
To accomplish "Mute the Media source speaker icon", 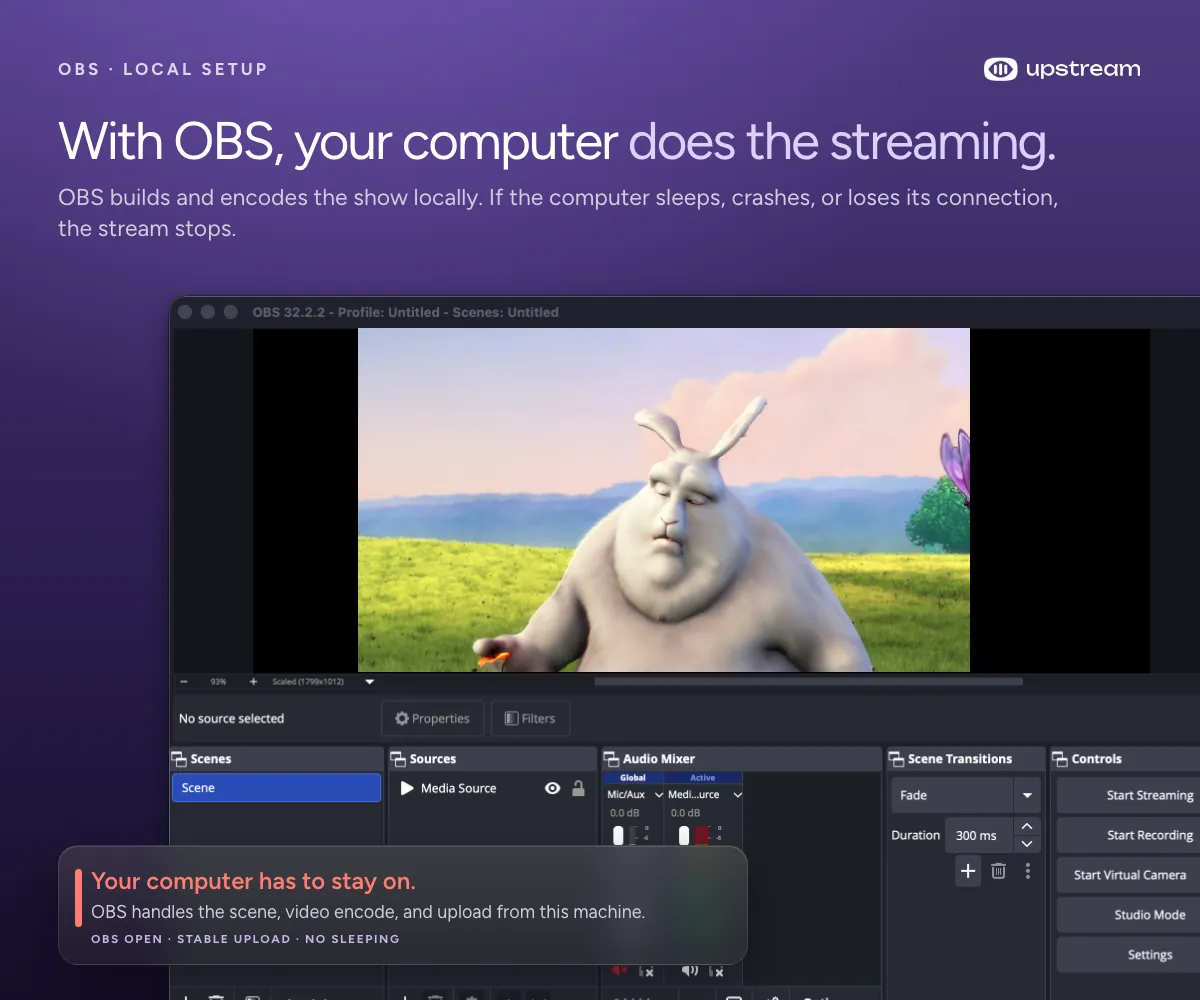I will coord(689,970).
